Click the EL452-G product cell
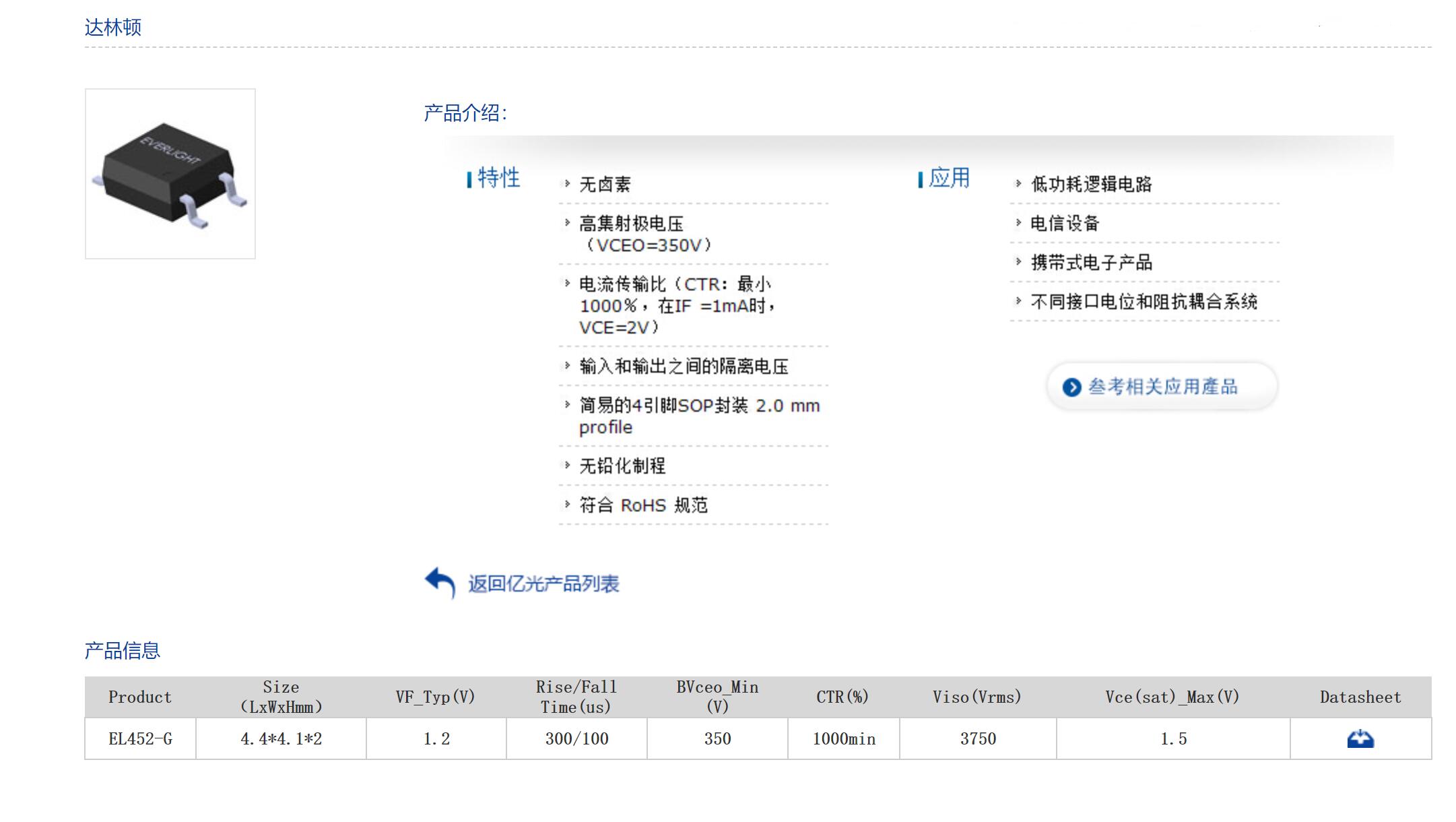 140,739
